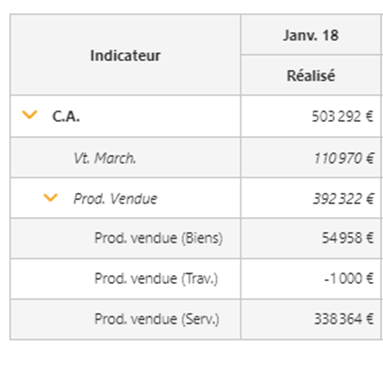Click the Janv. 18 column header
Screen dimensions: 383x370
coord(311,35)
